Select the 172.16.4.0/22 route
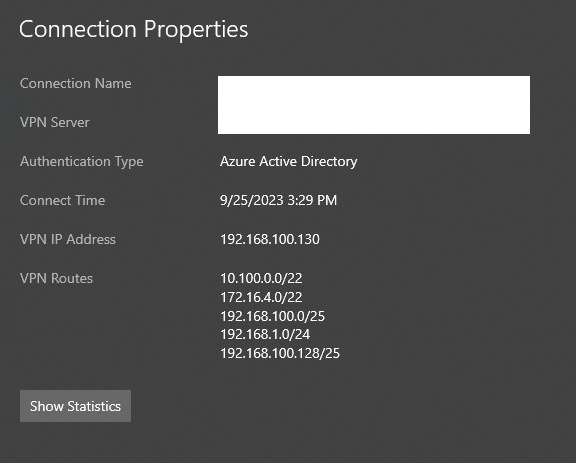 (x=261, y=297)
